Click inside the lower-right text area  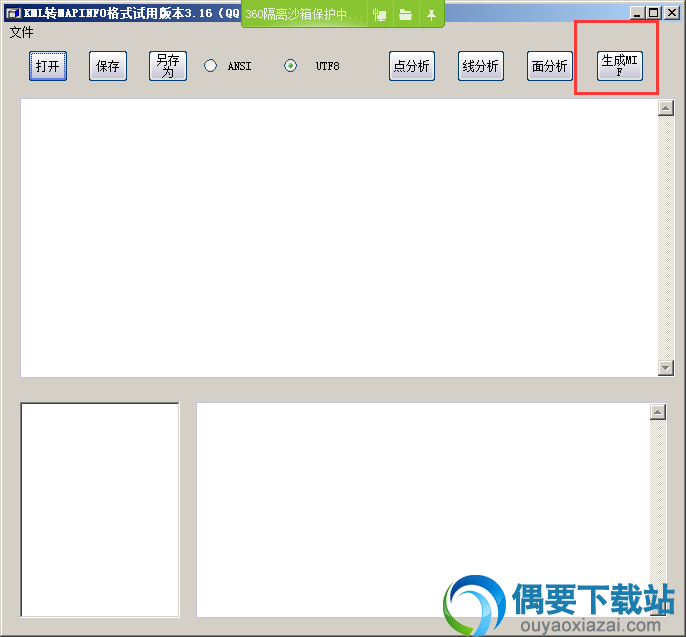coord(423,510)
